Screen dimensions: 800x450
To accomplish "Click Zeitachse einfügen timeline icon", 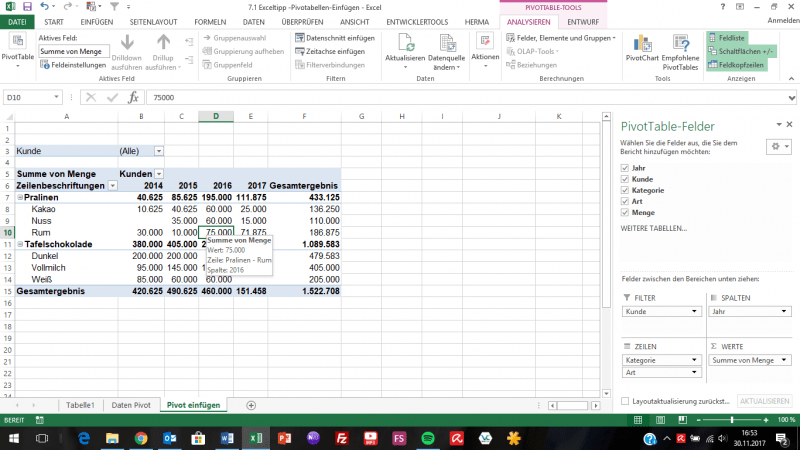I will coord(300,51).
